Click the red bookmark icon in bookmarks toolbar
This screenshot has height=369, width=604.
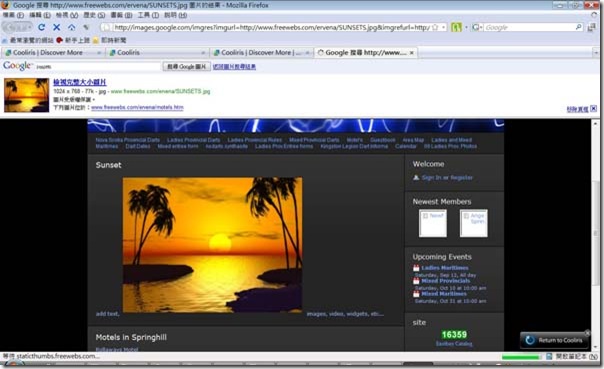(59, 40)
